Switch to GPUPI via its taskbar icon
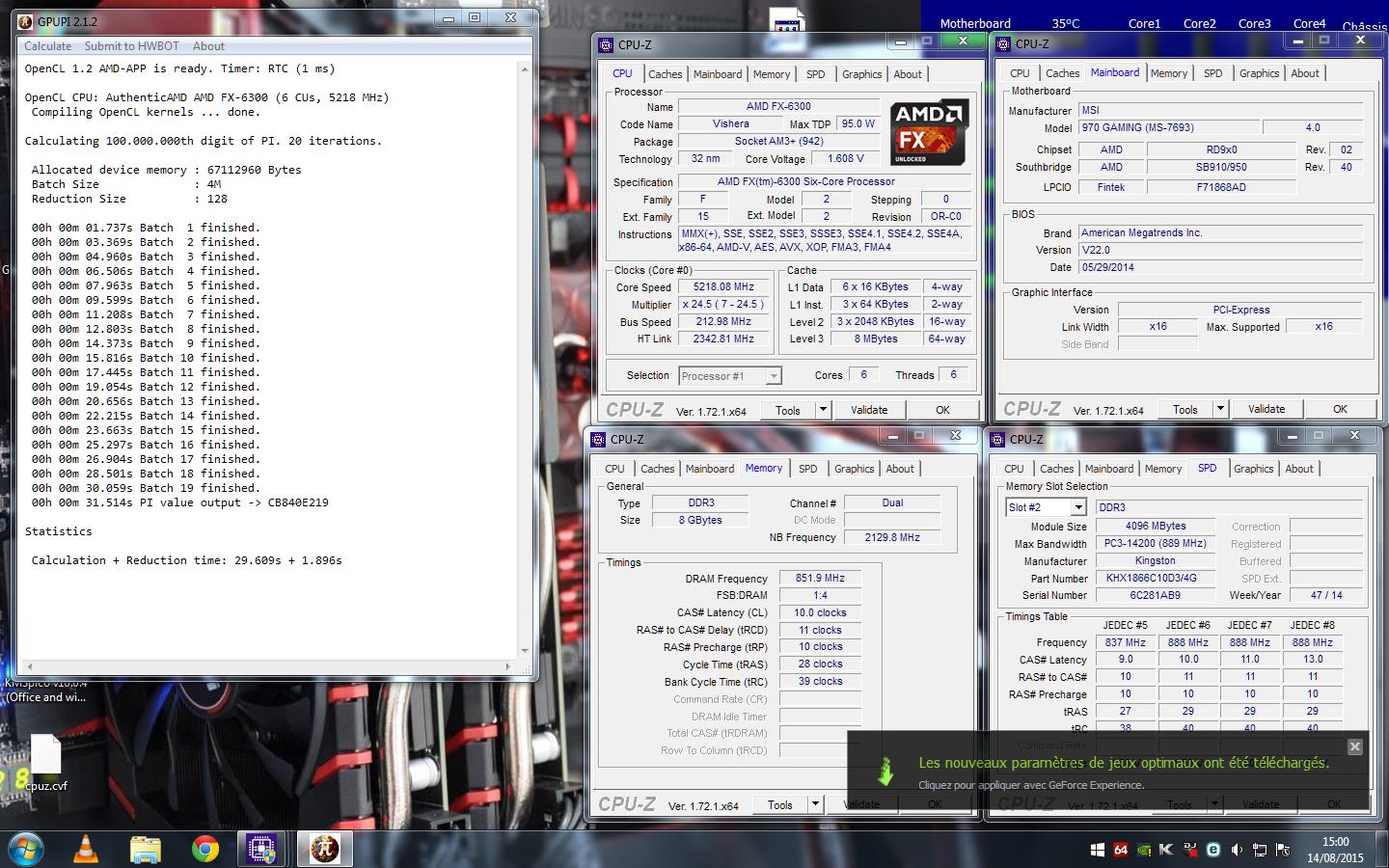 (324, 849)
